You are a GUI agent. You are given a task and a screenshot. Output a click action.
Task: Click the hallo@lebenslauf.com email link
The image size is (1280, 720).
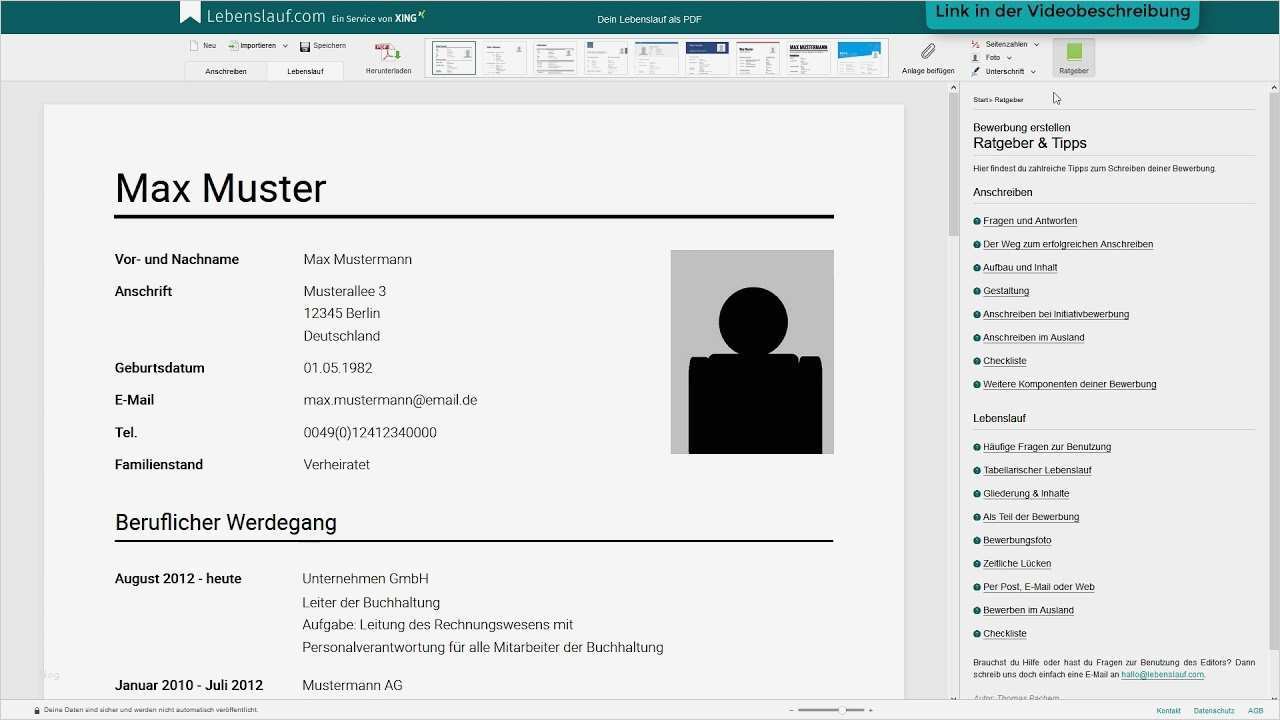point(1163,675)
